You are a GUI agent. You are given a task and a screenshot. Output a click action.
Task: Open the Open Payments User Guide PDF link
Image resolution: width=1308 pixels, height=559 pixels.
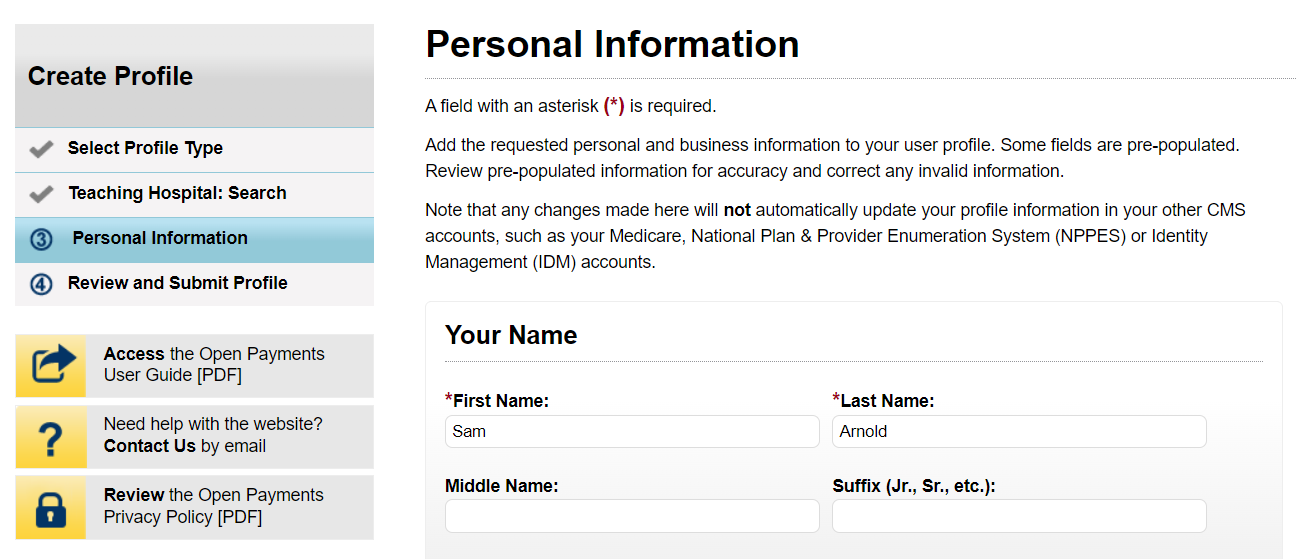(214, 365)
